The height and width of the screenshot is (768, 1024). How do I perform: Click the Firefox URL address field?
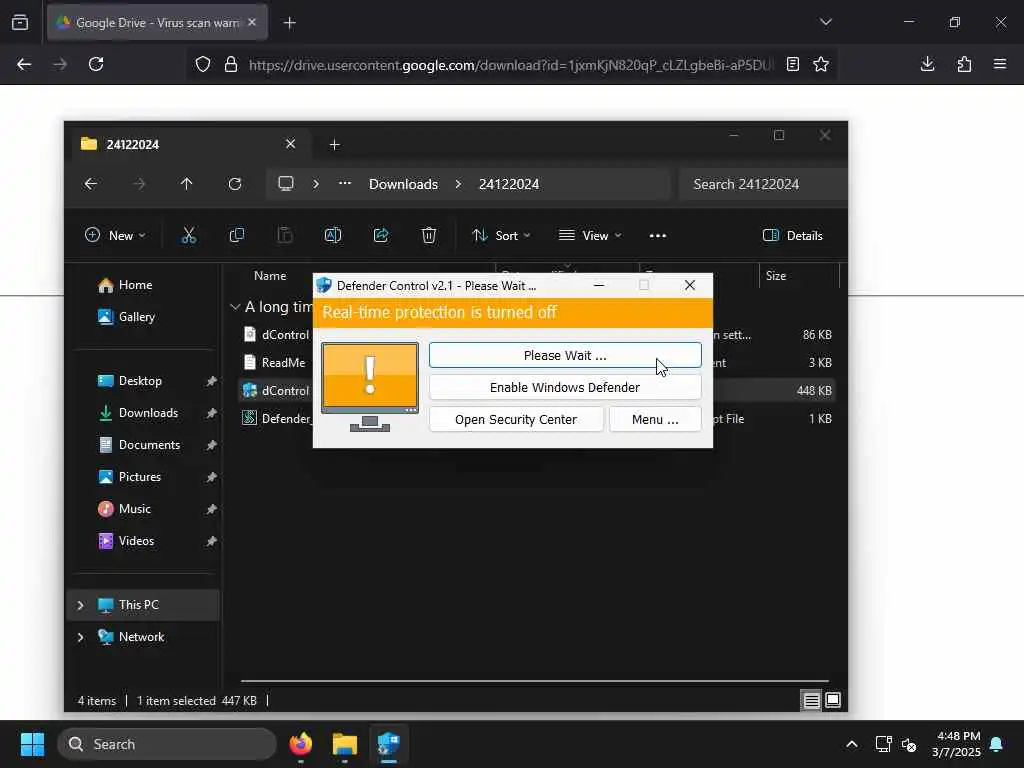511,65
